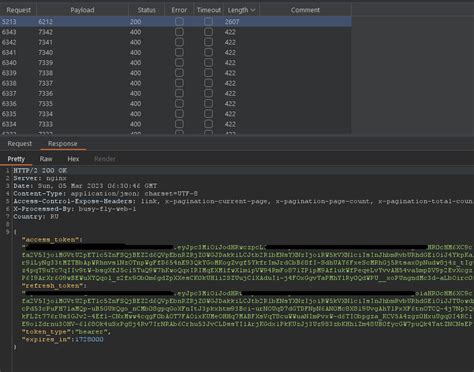This screenshot has width=474, height=372.
Task: Click the Comment column header
Action: pyautogui.click(x=305, y=10)
